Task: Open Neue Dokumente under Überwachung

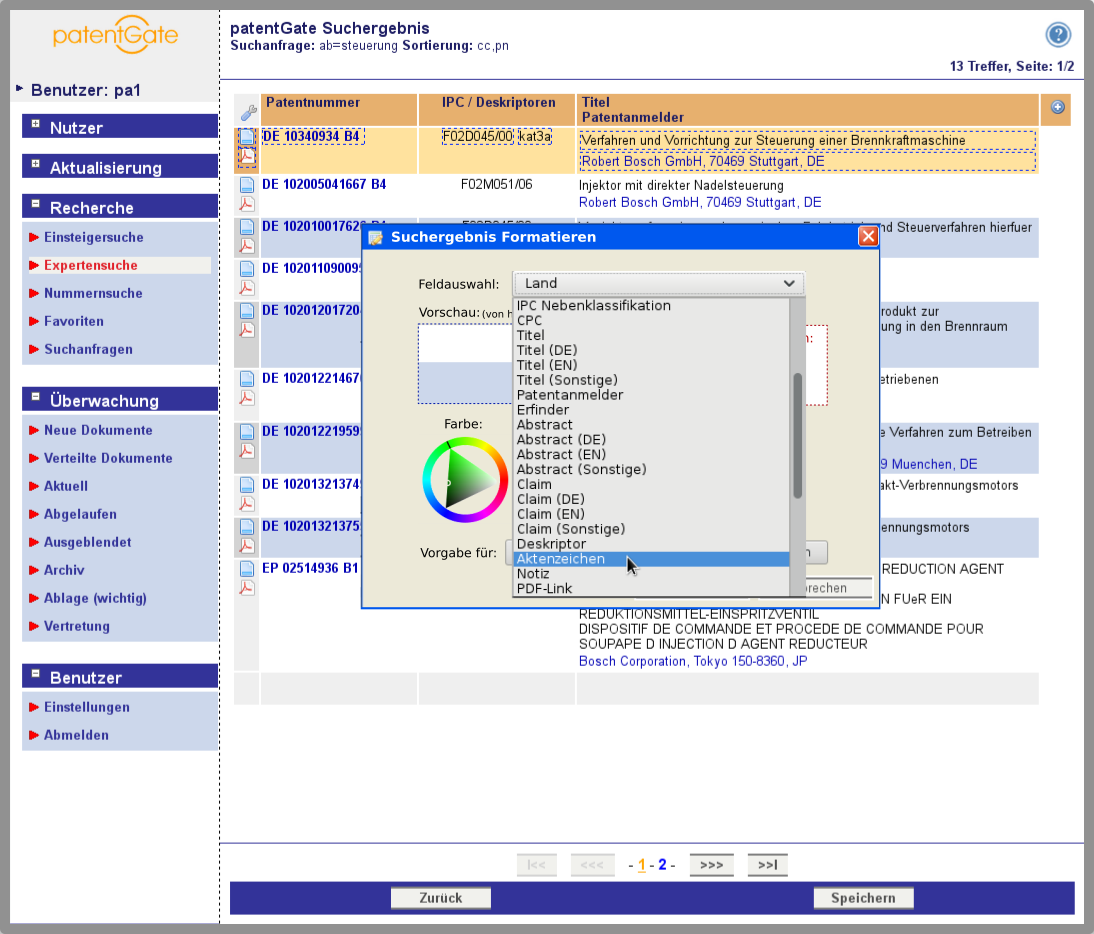Action: tap(98, 430)
